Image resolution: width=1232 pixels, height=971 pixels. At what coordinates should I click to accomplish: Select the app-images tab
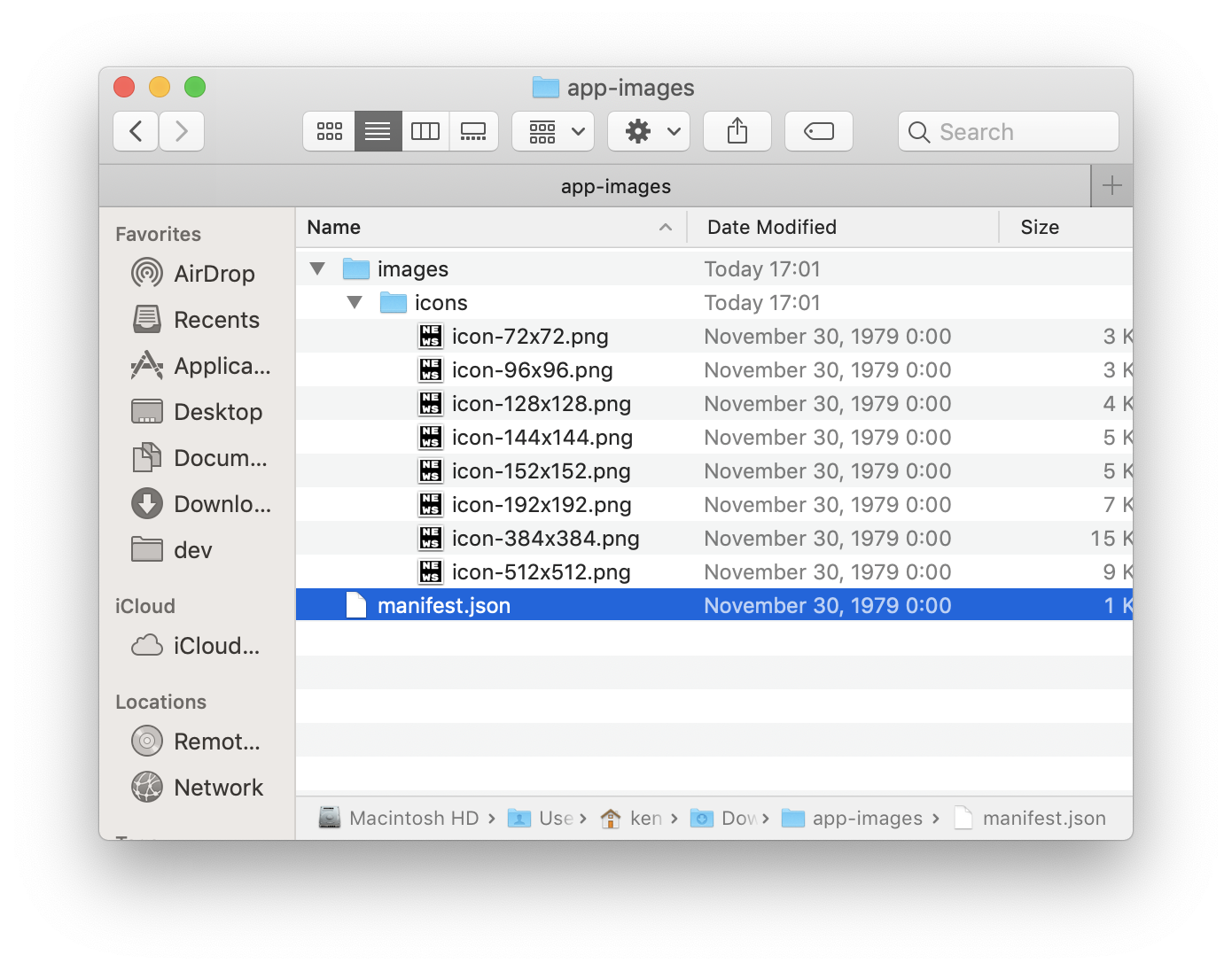pyautogui.click(x=615, y=185)
